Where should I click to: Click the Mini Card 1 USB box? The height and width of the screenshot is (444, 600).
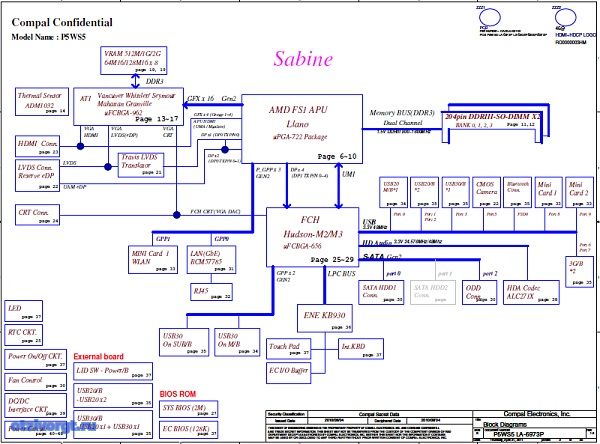click(548, 192)
